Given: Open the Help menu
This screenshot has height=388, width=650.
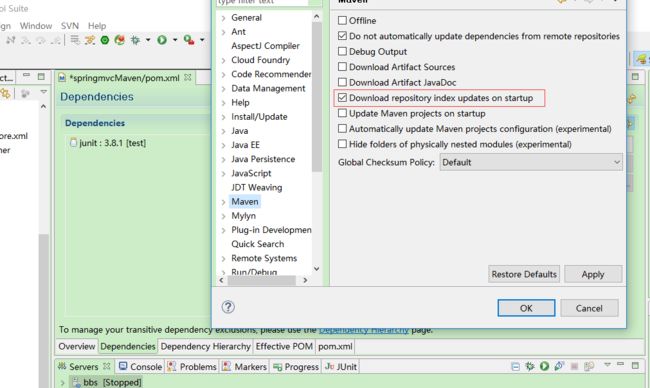Looking at the screenshot, I should point(97,26).
